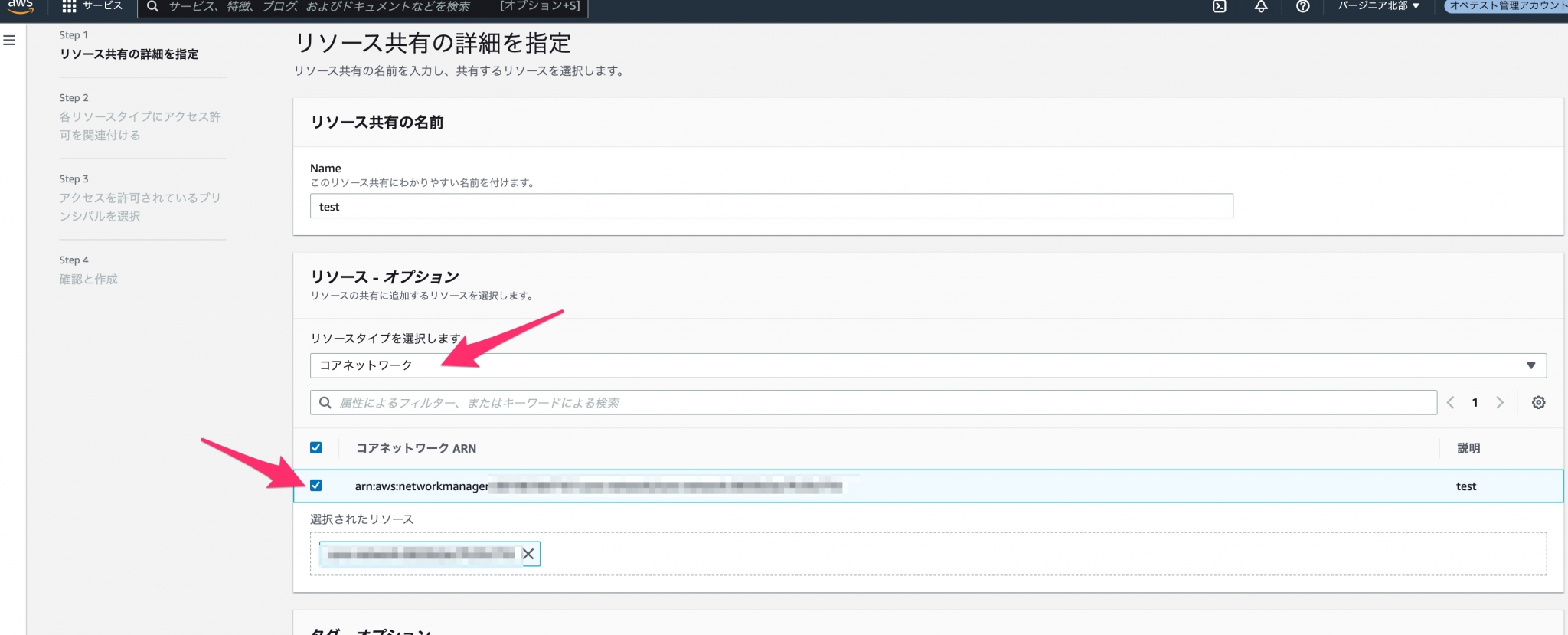The width and height of the screenshot is (1568, 635).
Task: Go to next results page
Action: point(1500,403)
